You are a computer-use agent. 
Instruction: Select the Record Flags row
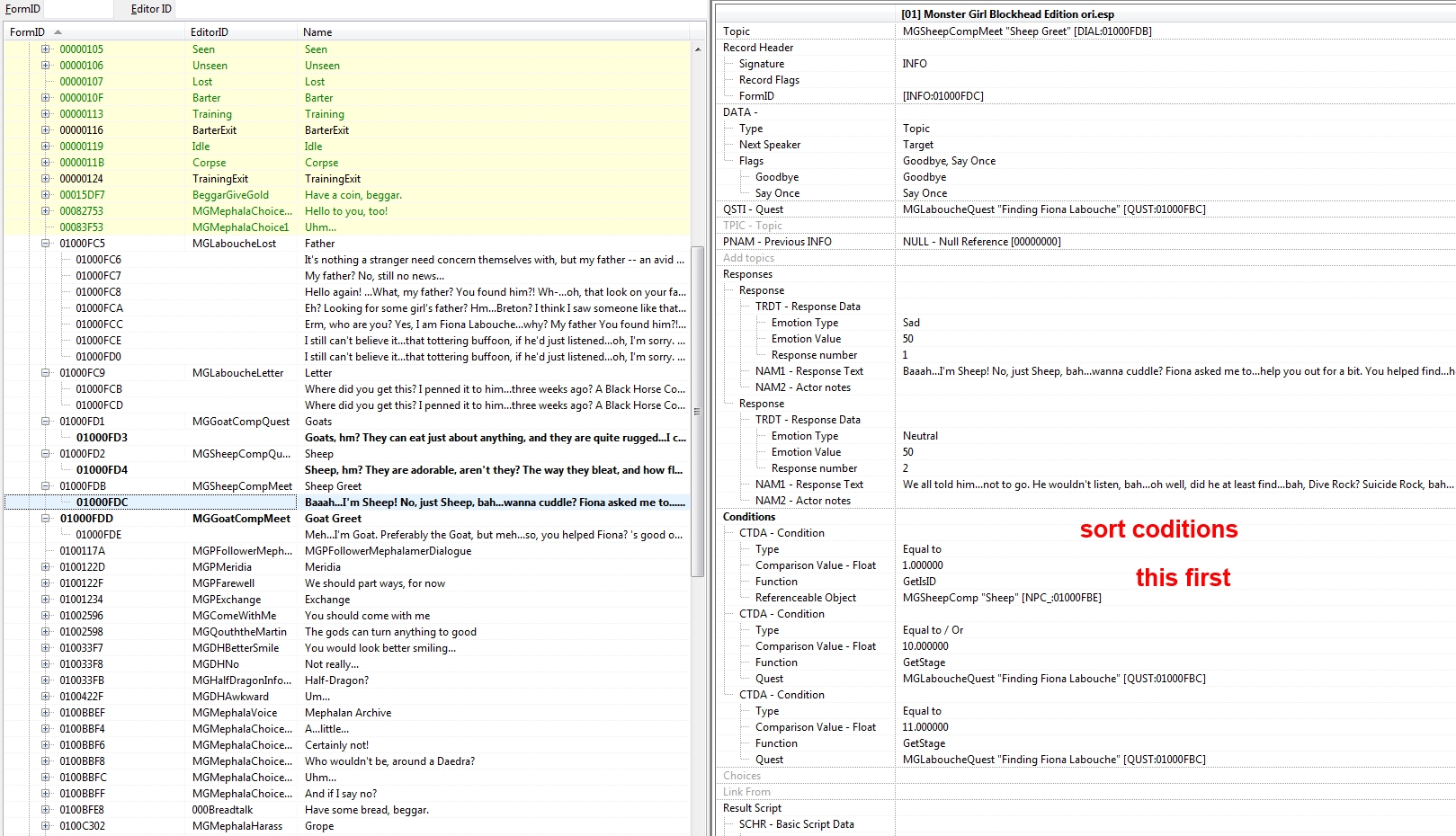1085,80
